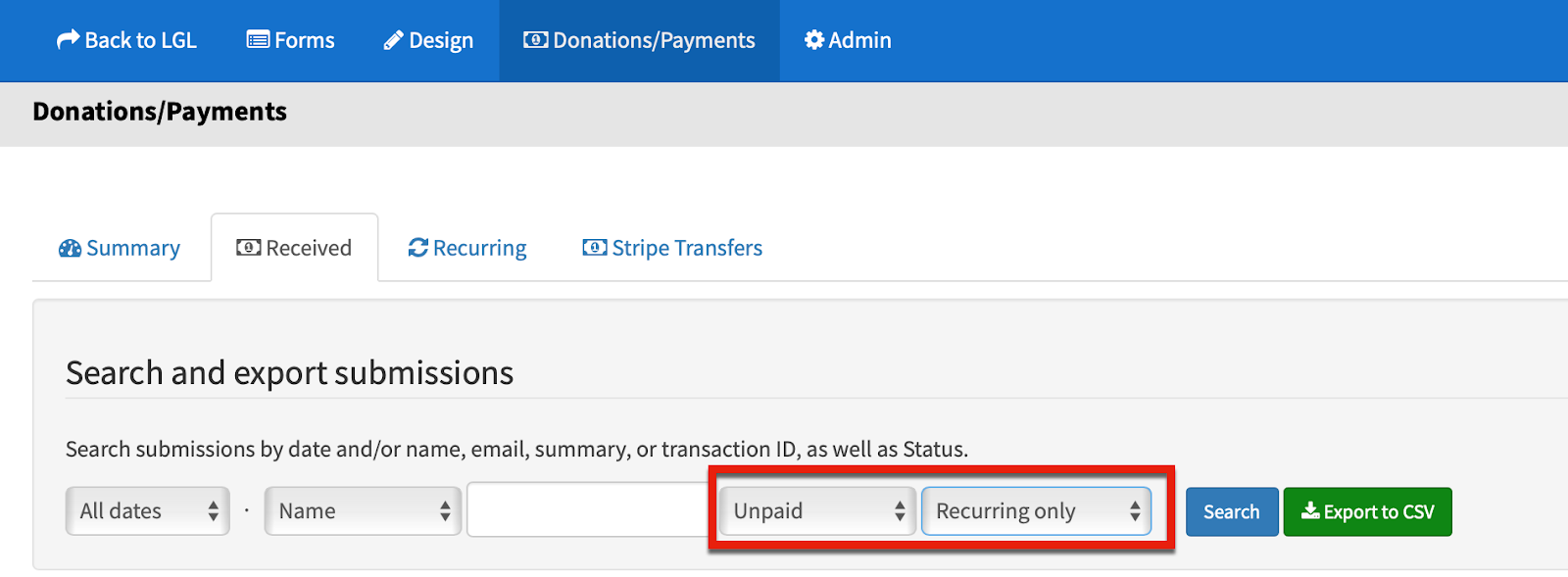
Task: Switch to the Received tab
Action: [294, 248]
